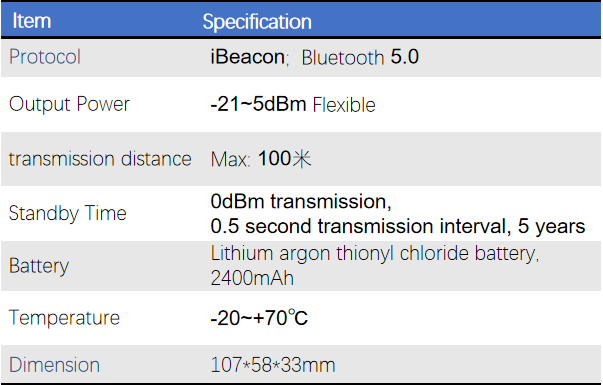603x385 pixels.
Task: Select the Protocol row label
Action: 45,57
